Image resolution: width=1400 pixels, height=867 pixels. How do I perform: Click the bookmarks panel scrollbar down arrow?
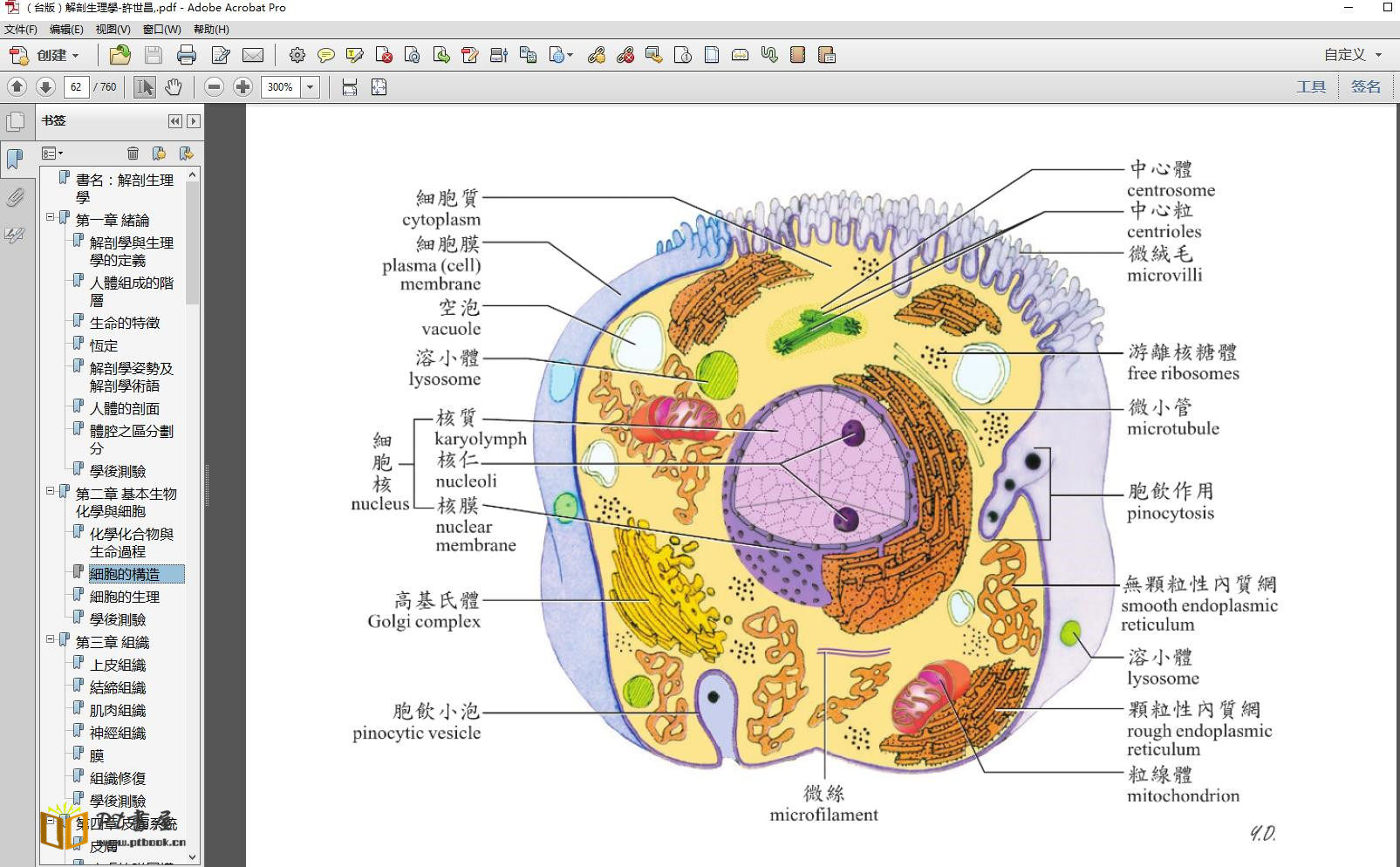point(193,857)
